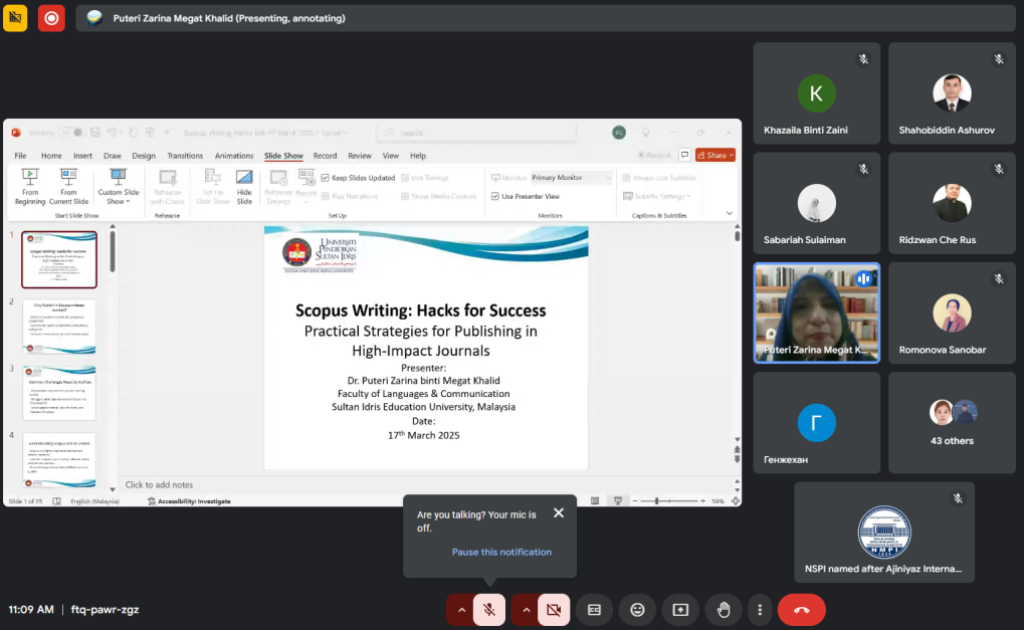Expand video settings arrow beside camera
The width and height of the screenshot is (1024, 630).
coord(526,609)
